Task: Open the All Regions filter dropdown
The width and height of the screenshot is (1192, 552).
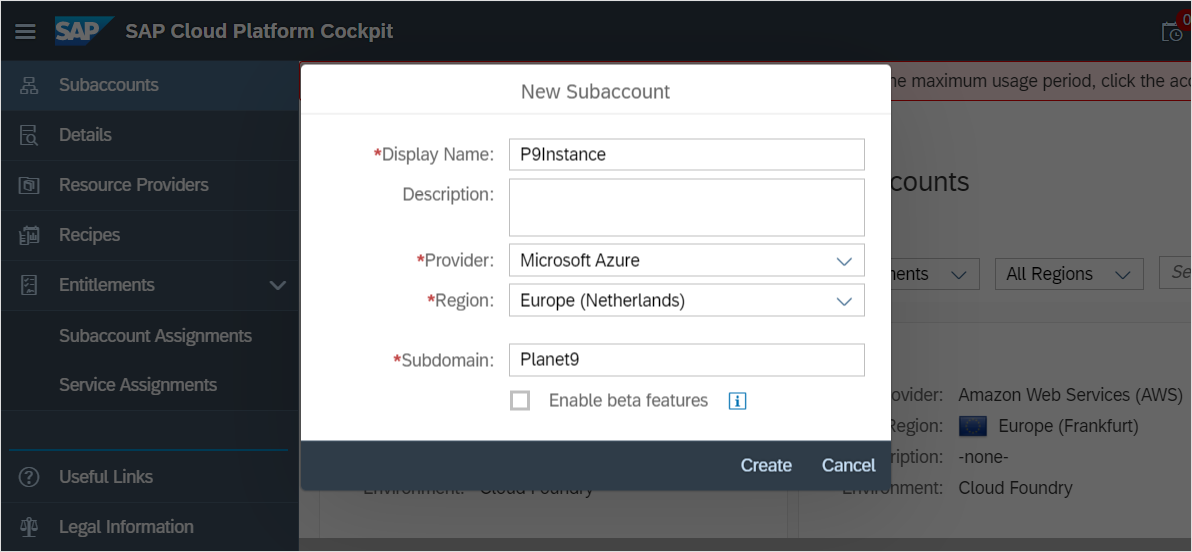Action: click(x=1068, y=274)
